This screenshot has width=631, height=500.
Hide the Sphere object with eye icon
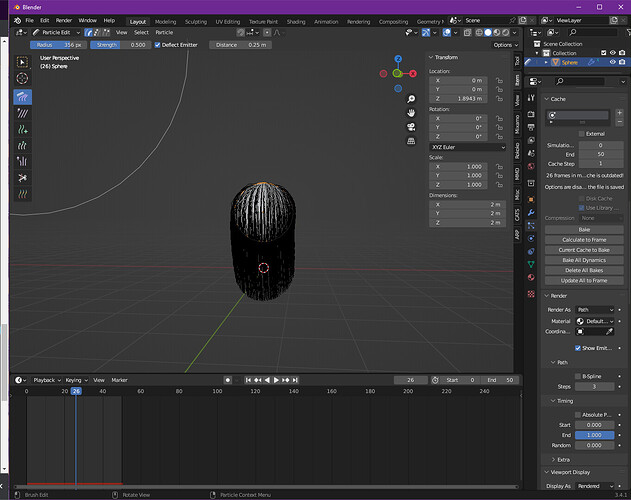coord(612,62)
